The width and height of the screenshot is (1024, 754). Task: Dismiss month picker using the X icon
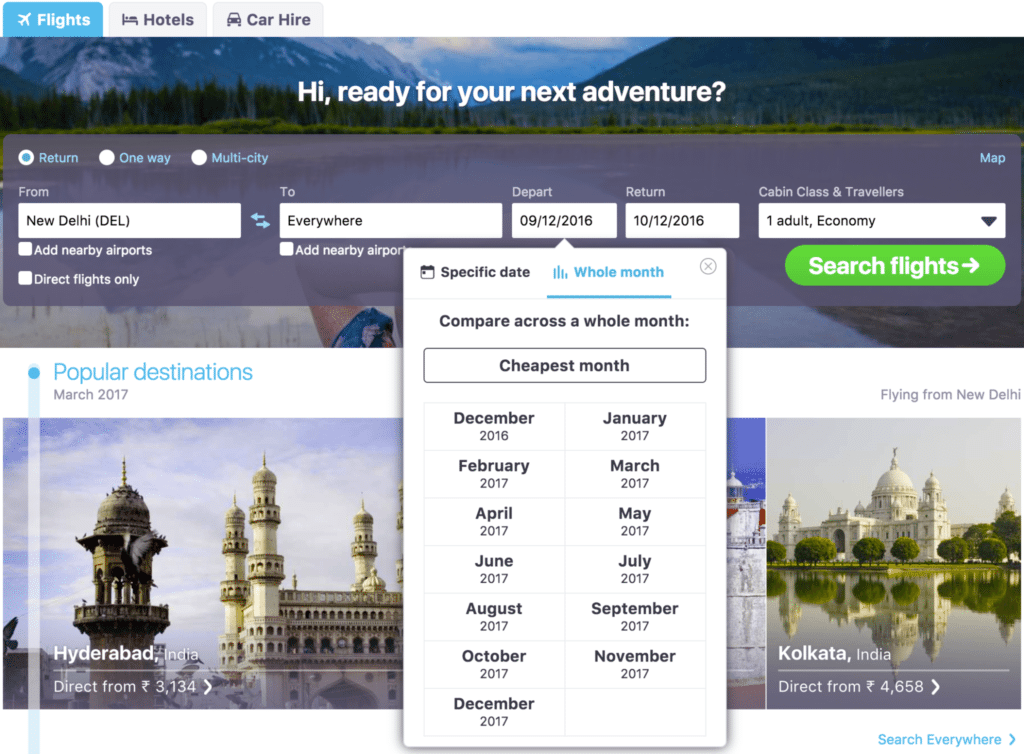point(708,266)
